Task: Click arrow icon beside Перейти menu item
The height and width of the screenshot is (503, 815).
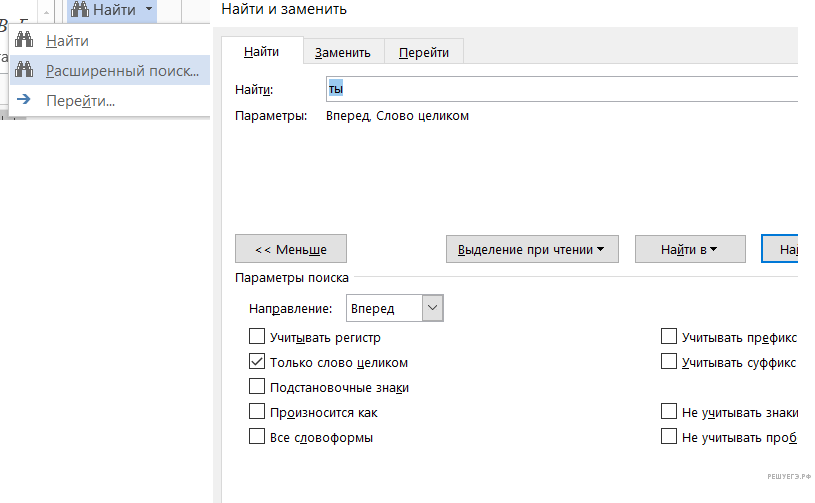Action: (25, 100)
